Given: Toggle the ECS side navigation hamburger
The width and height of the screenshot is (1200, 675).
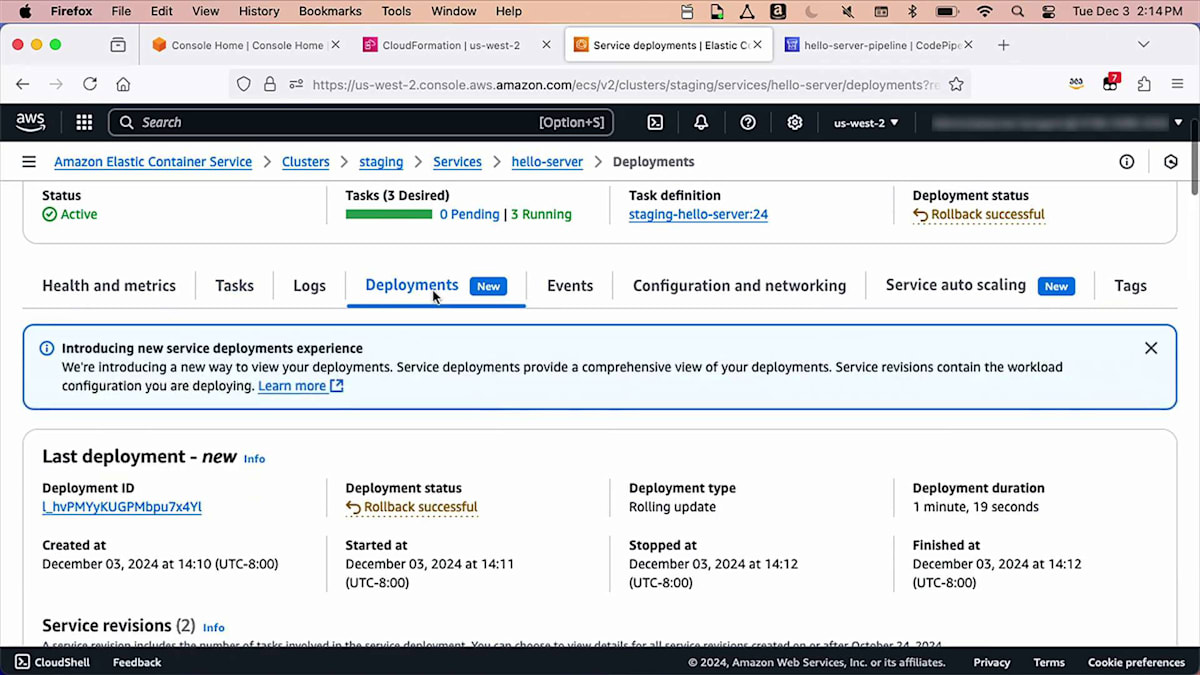Looking at the screenshot, I should point(29,162).
